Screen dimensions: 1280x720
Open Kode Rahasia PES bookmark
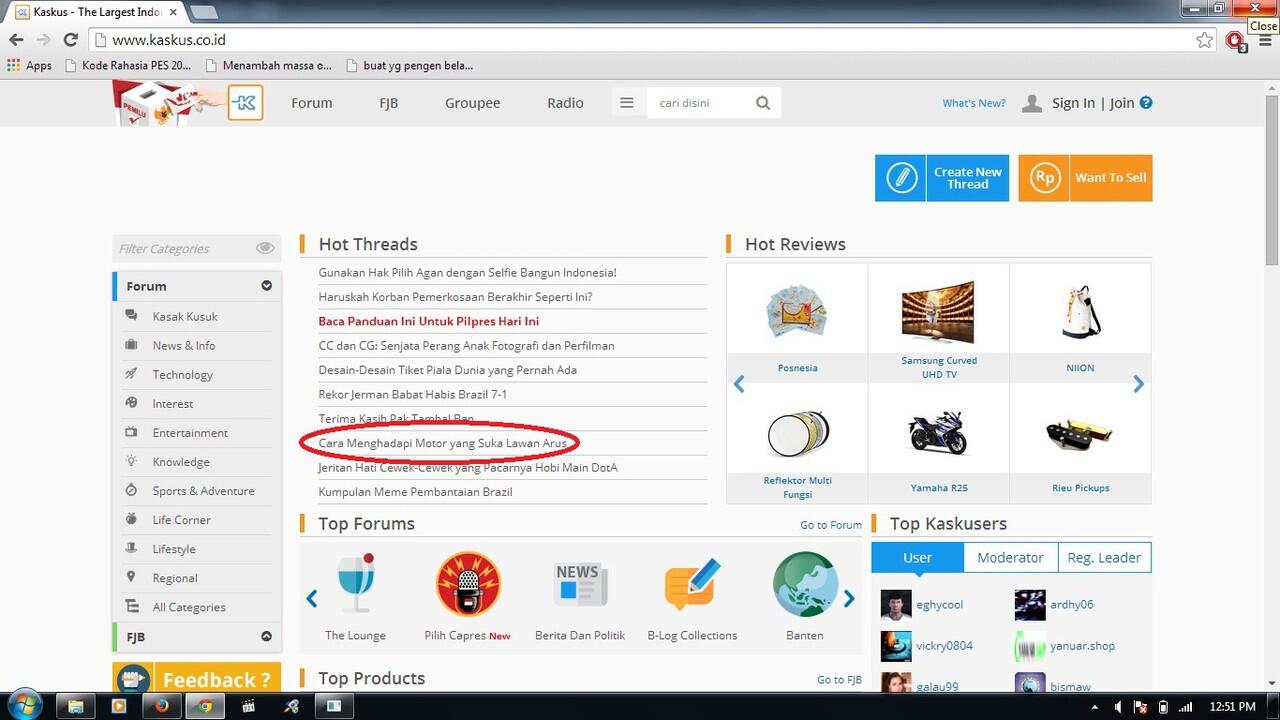tap(127, 65)
